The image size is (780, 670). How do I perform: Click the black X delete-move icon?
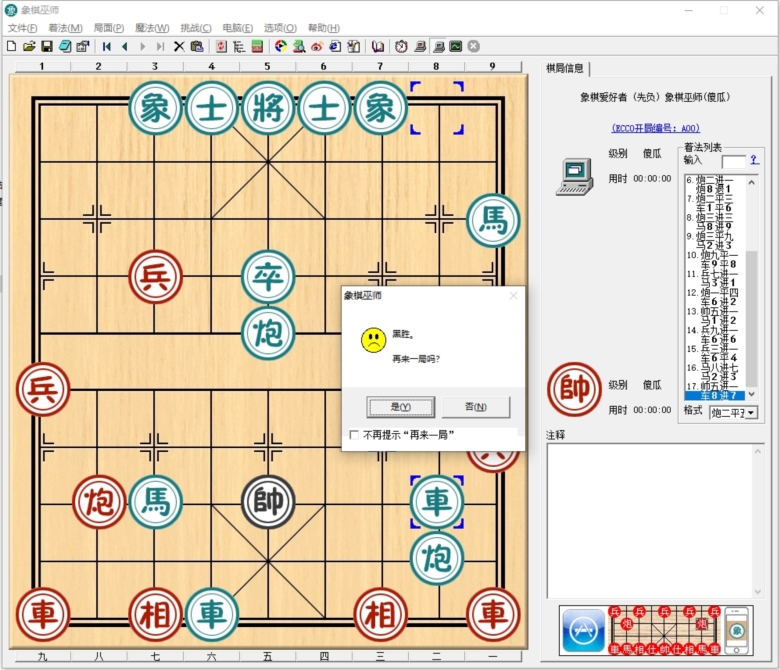[x=179, y=46]
